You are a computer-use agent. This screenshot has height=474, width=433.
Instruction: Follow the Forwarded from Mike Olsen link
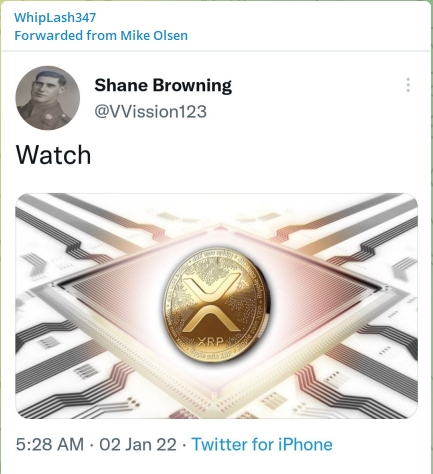coord(101,35)
